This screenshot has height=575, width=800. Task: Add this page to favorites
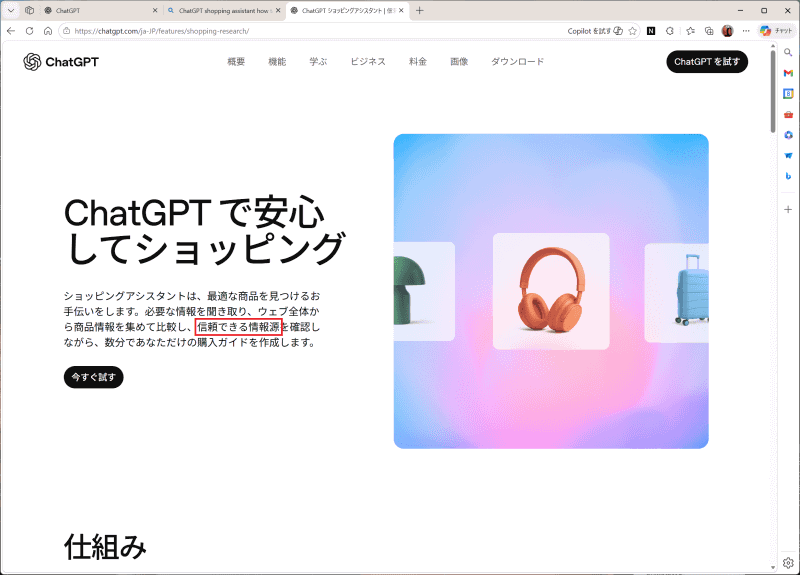click(x=633, y=31)
